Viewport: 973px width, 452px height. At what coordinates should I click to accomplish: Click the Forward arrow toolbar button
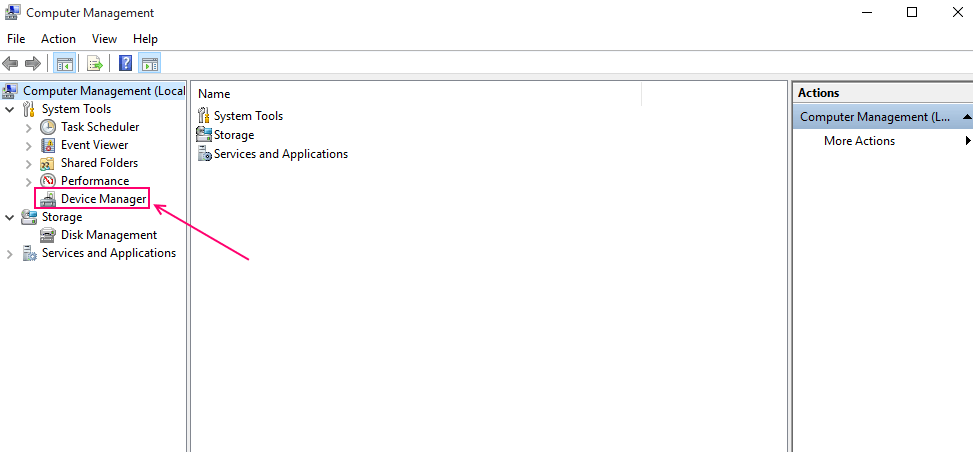click(32, 63)
